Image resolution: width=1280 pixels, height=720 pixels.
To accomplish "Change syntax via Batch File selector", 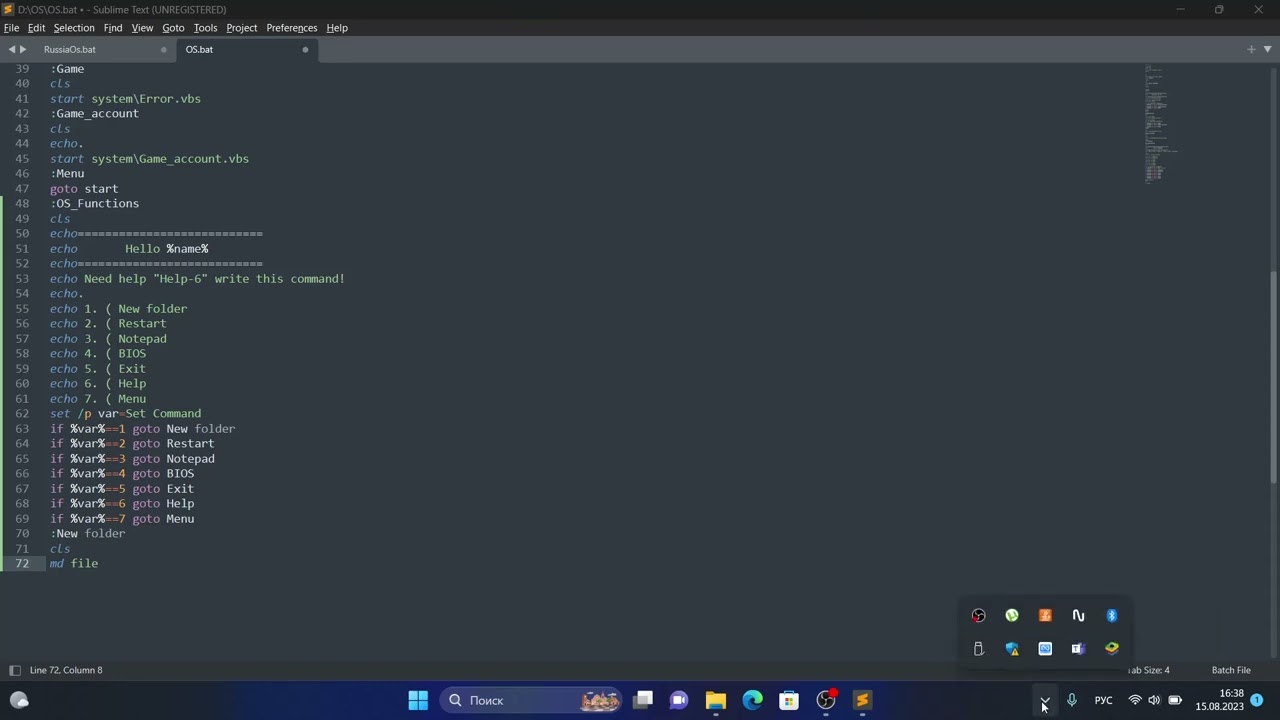I will click(1231, 670).
